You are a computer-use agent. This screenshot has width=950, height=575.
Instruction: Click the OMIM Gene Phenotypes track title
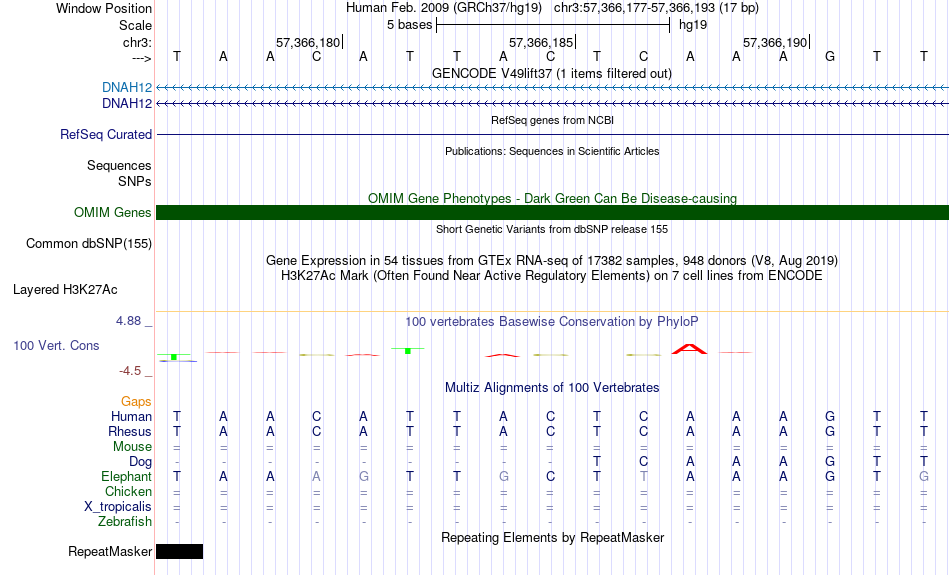553,199
